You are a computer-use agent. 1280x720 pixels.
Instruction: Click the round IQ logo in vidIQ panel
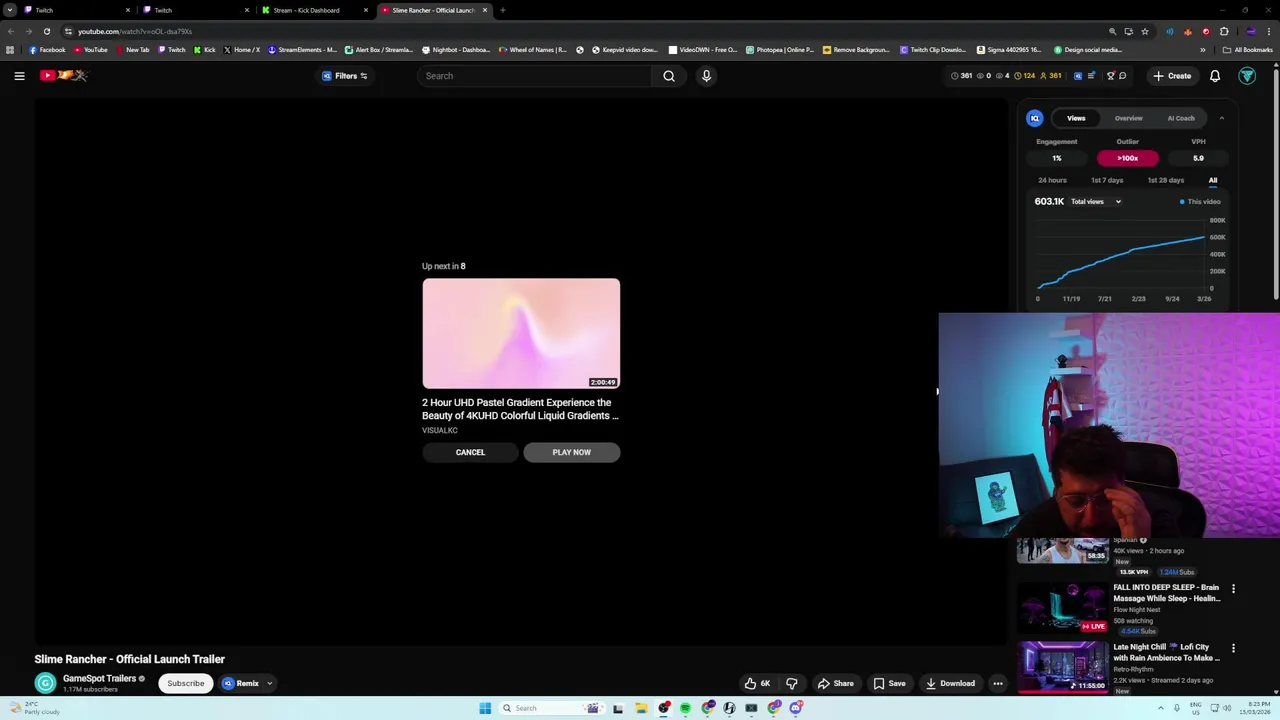(1035, 118)
